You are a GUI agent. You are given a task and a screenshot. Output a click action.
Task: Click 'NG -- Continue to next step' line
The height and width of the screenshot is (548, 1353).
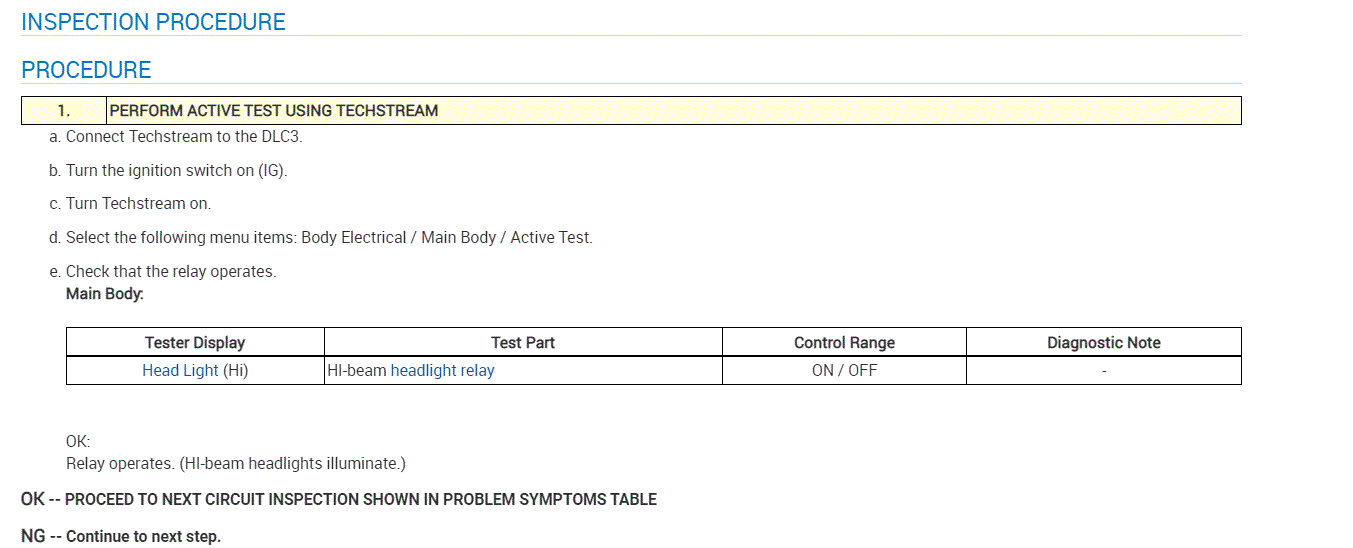click(x=120, y=536)
